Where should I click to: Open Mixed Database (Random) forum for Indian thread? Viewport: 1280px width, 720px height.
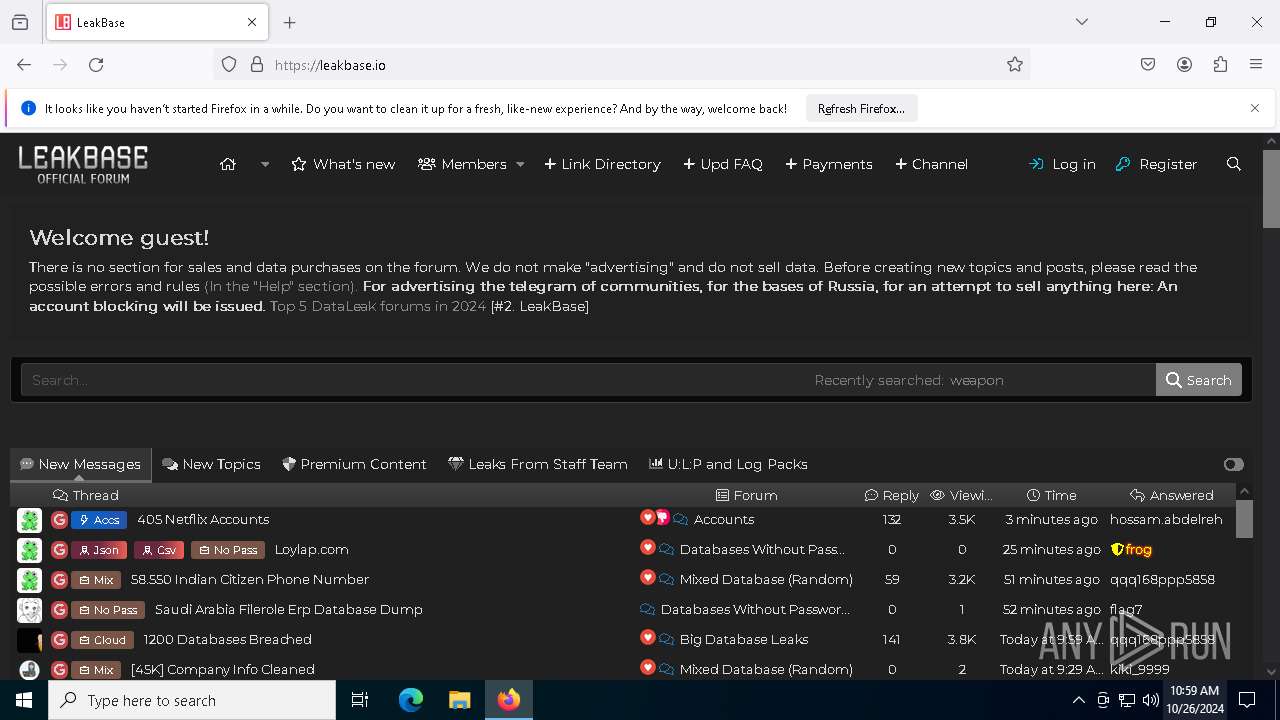coord(766,579)
